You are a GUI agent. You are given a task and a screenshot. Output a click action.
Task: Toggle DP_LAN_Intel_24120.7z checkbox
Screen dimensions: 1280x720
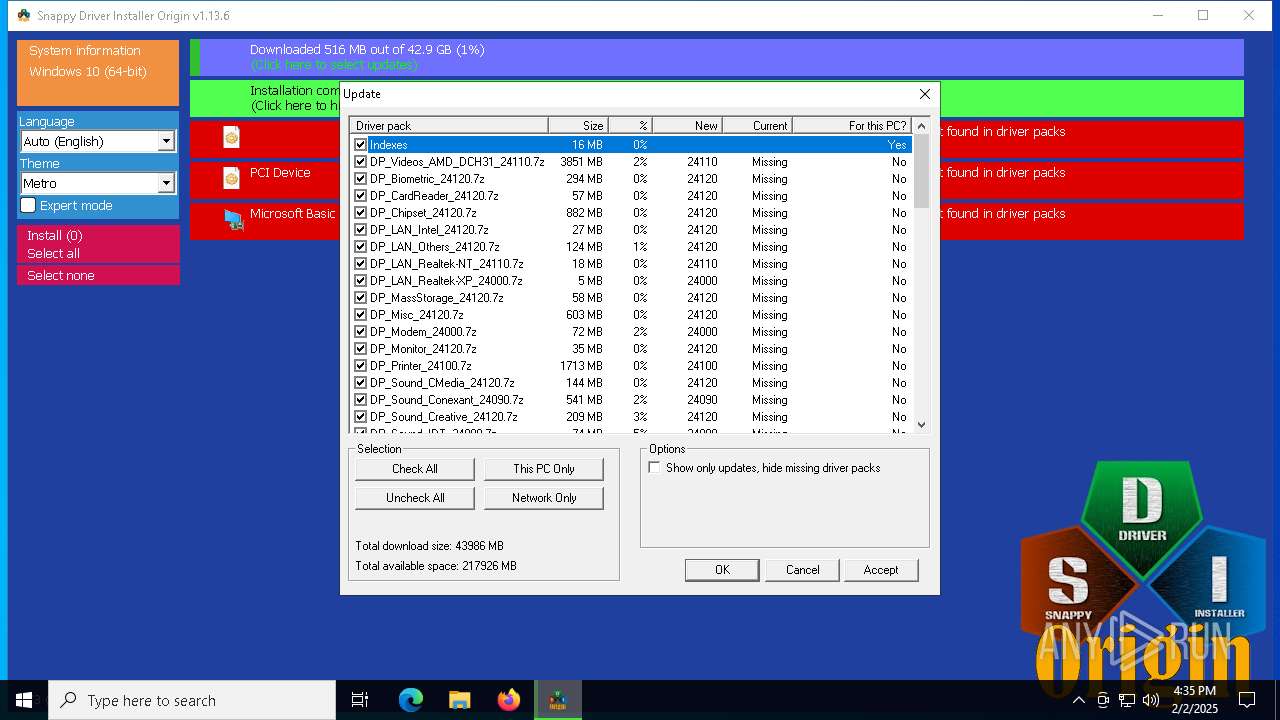[x=360, y=230]
